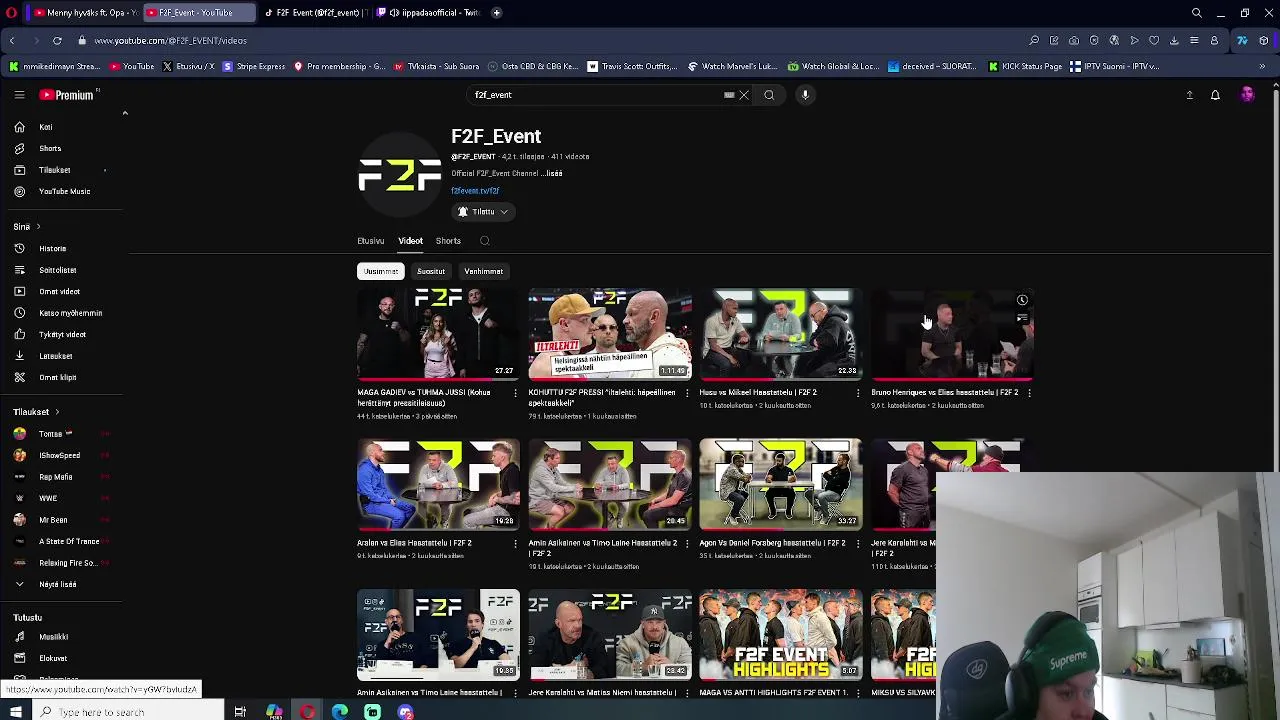Open options menu for MAGA GADIEV video

click(515, 393)
